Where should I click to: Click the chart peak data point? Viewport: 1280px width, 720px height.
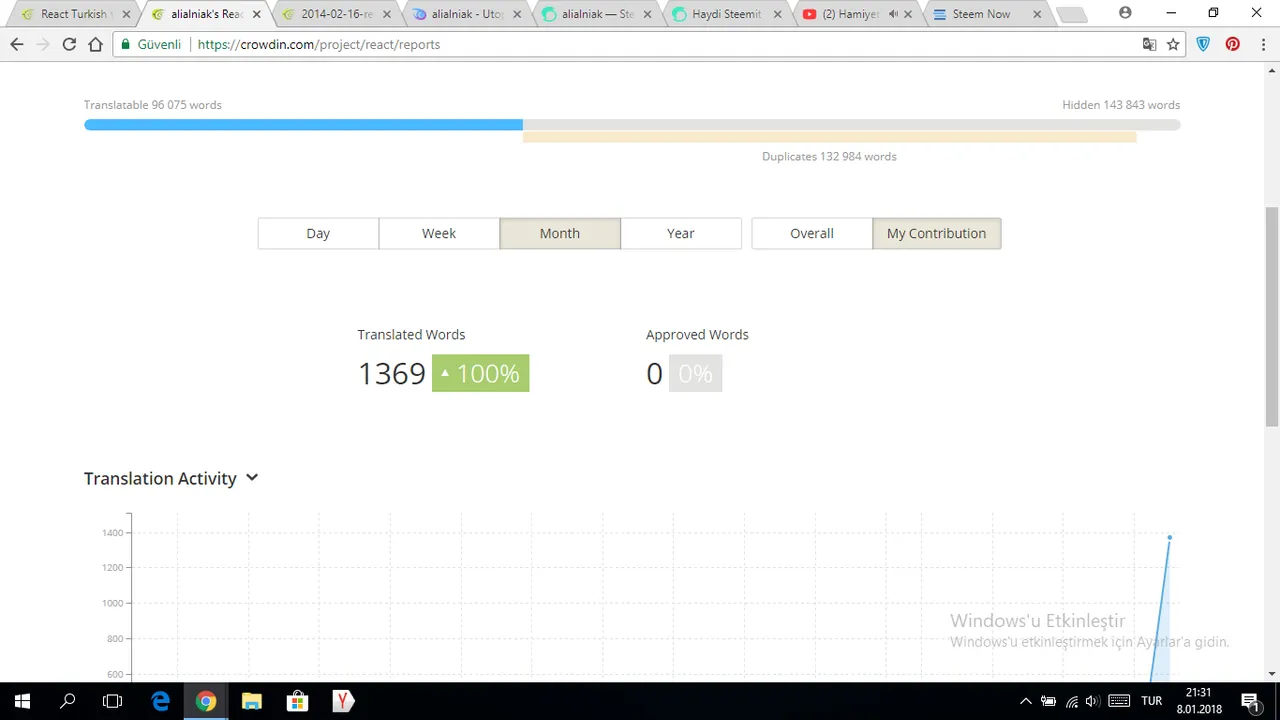(x=1169, y=538)
